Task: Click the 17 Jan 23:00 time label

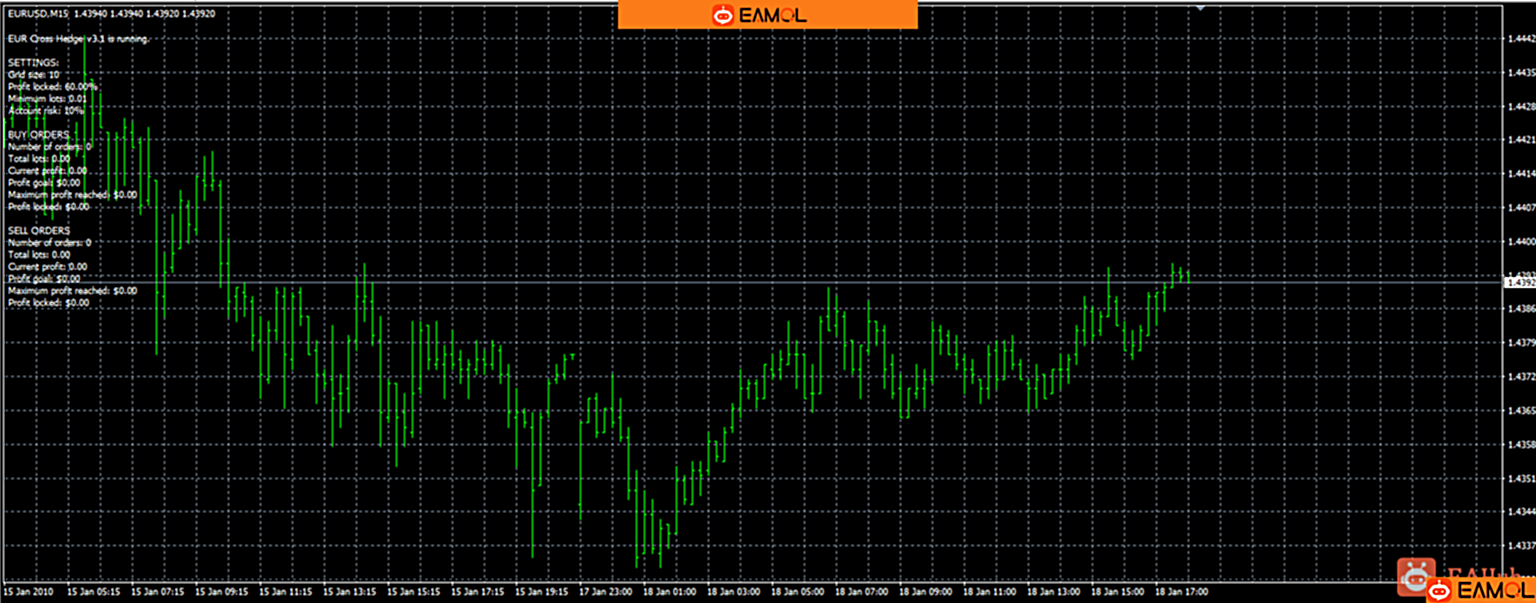Action: point(606,592)
